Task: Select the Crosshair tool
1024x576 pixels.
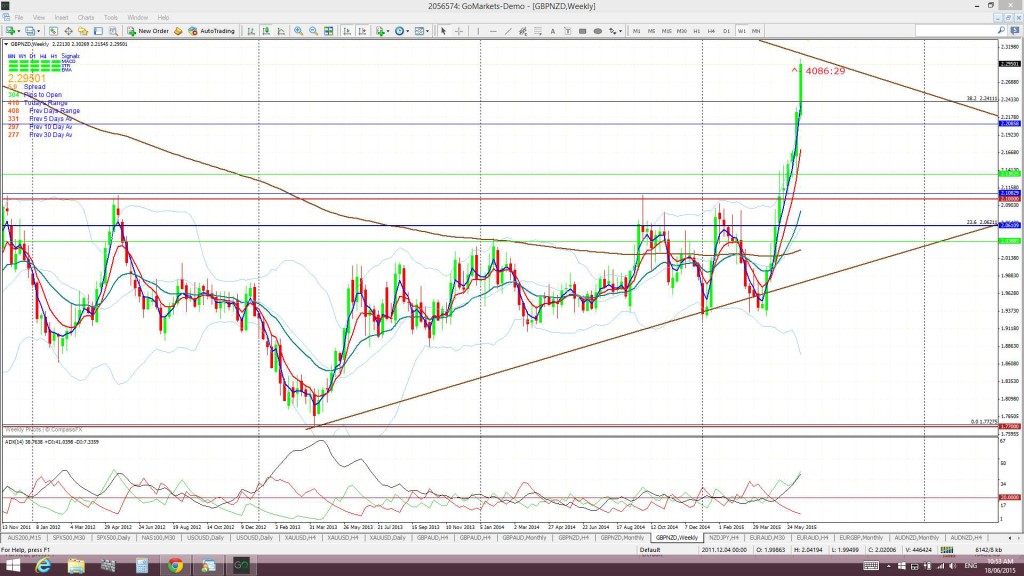Action: [459, 31]
